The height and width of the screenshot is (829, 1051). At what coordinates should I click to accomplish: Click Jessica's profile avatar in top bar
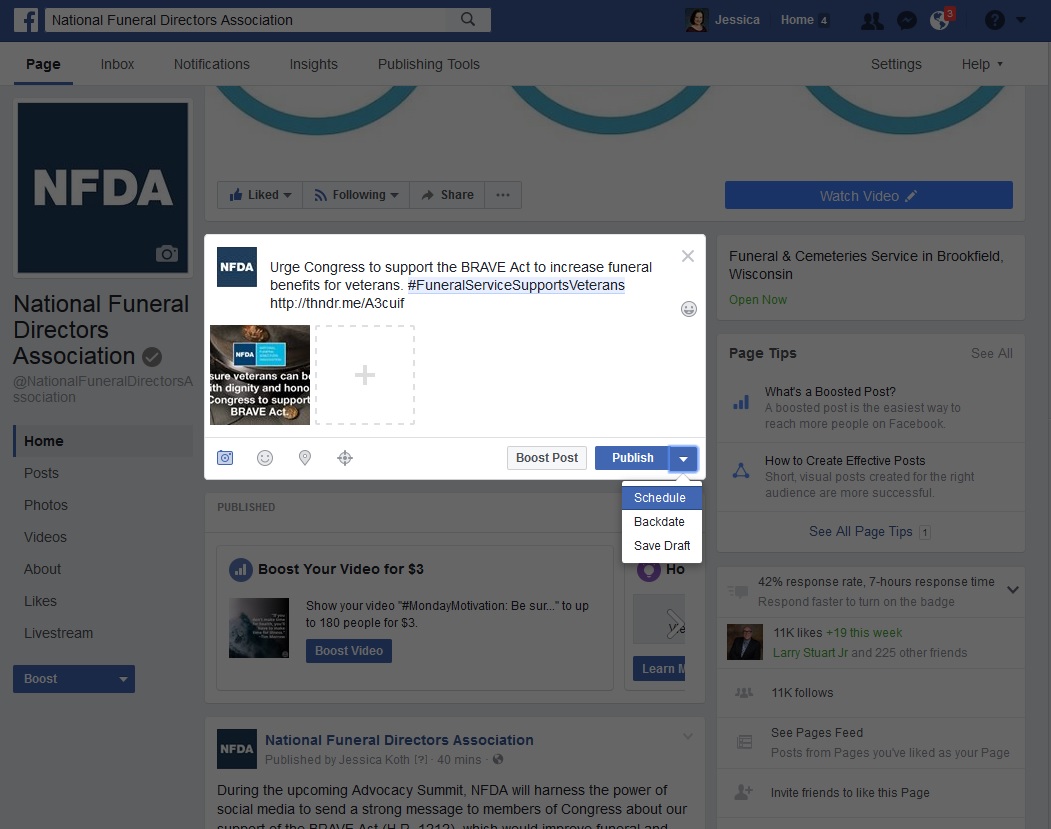click(697, 20)
